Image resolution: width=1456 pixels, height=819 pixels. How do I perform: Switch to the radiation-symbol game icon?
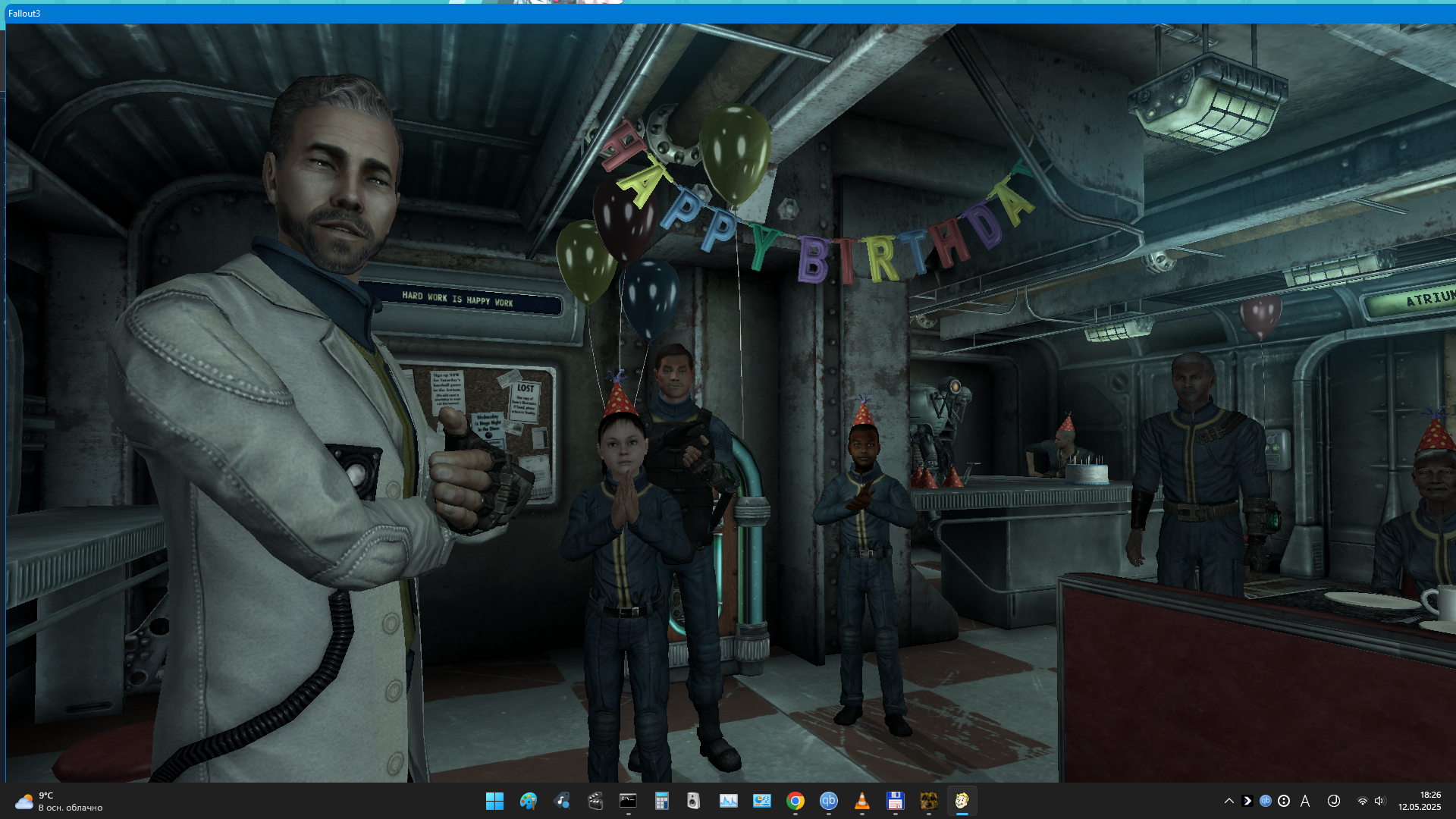pos(929,801)
